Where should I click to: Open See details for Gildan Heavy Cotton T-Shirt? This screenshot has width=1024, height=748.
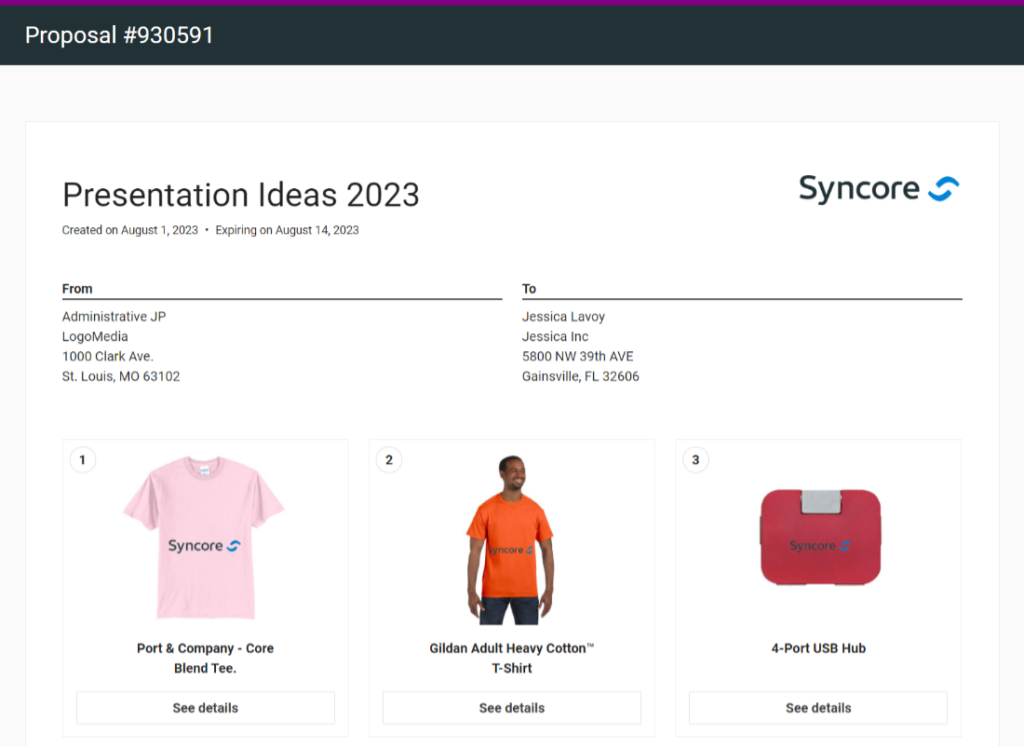[511, 707]
